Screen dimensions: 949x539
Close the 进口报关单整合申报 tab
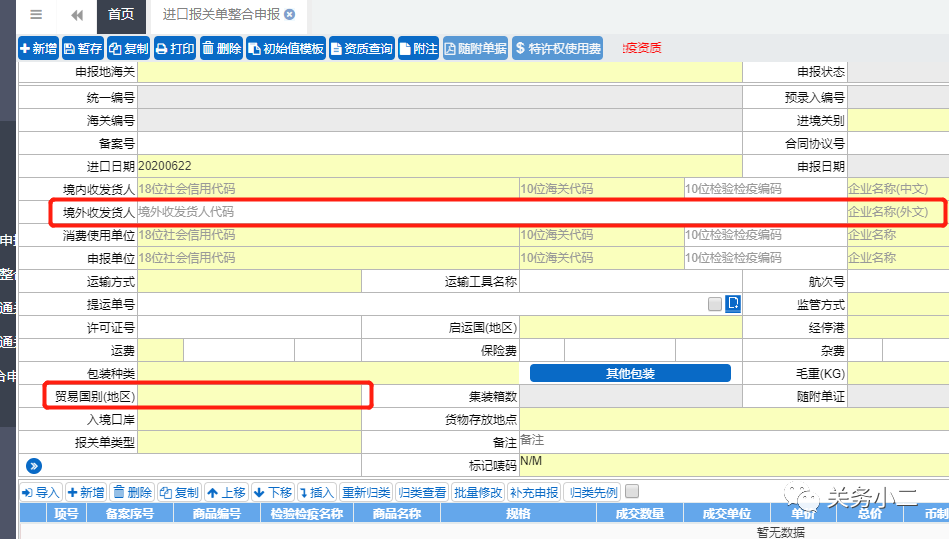(x=290, y=15)
